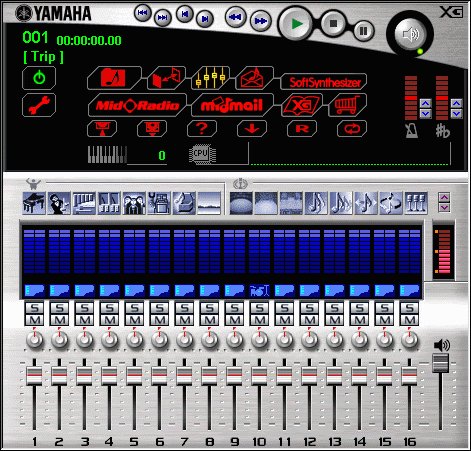Viewport: 471px width, 451px height.
Task: Jump to the last song in playlist
Action: click(162, 17)
